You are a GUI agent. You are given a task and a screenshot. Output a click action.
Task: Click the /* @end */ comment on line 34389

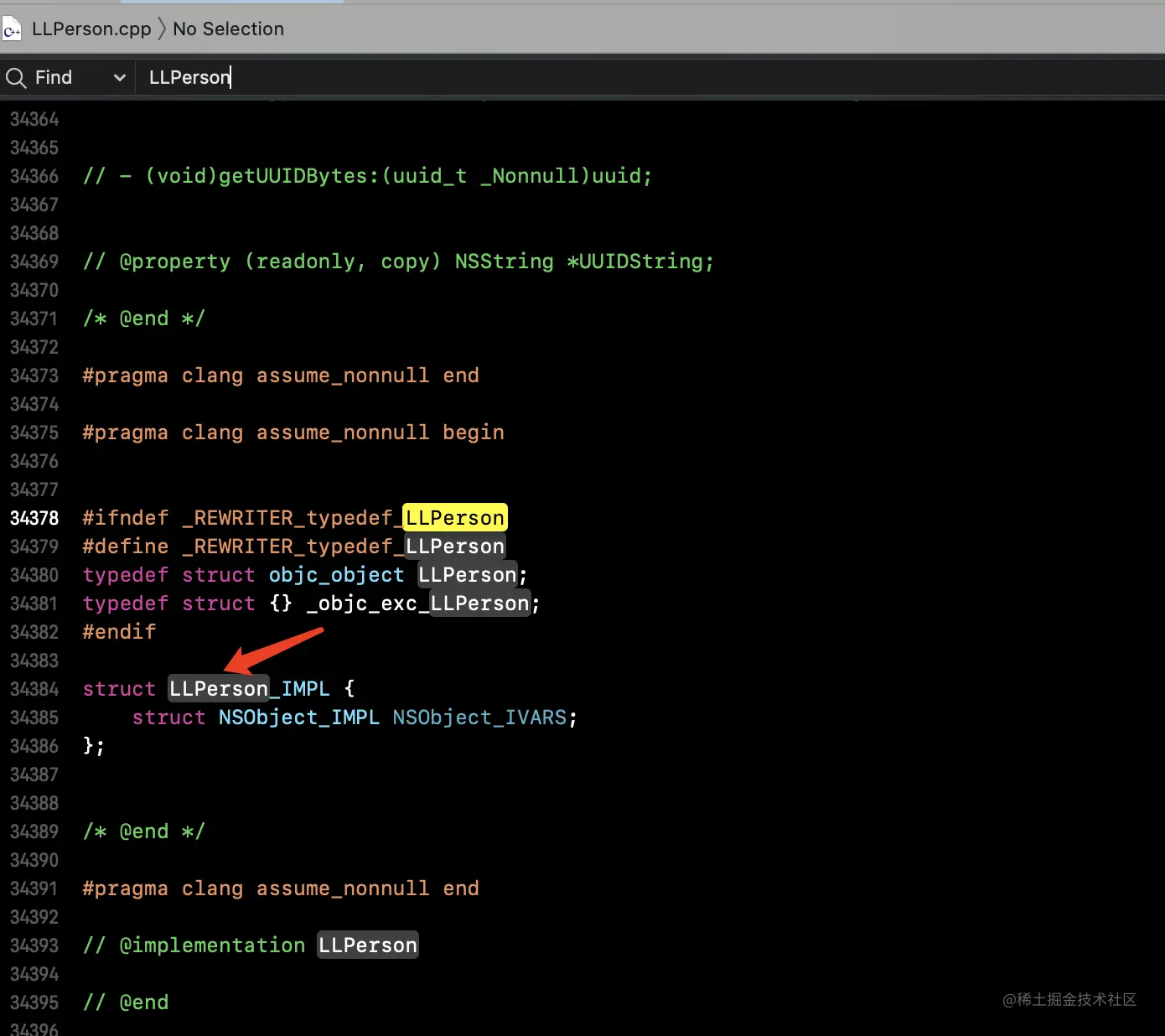[143, 831]
